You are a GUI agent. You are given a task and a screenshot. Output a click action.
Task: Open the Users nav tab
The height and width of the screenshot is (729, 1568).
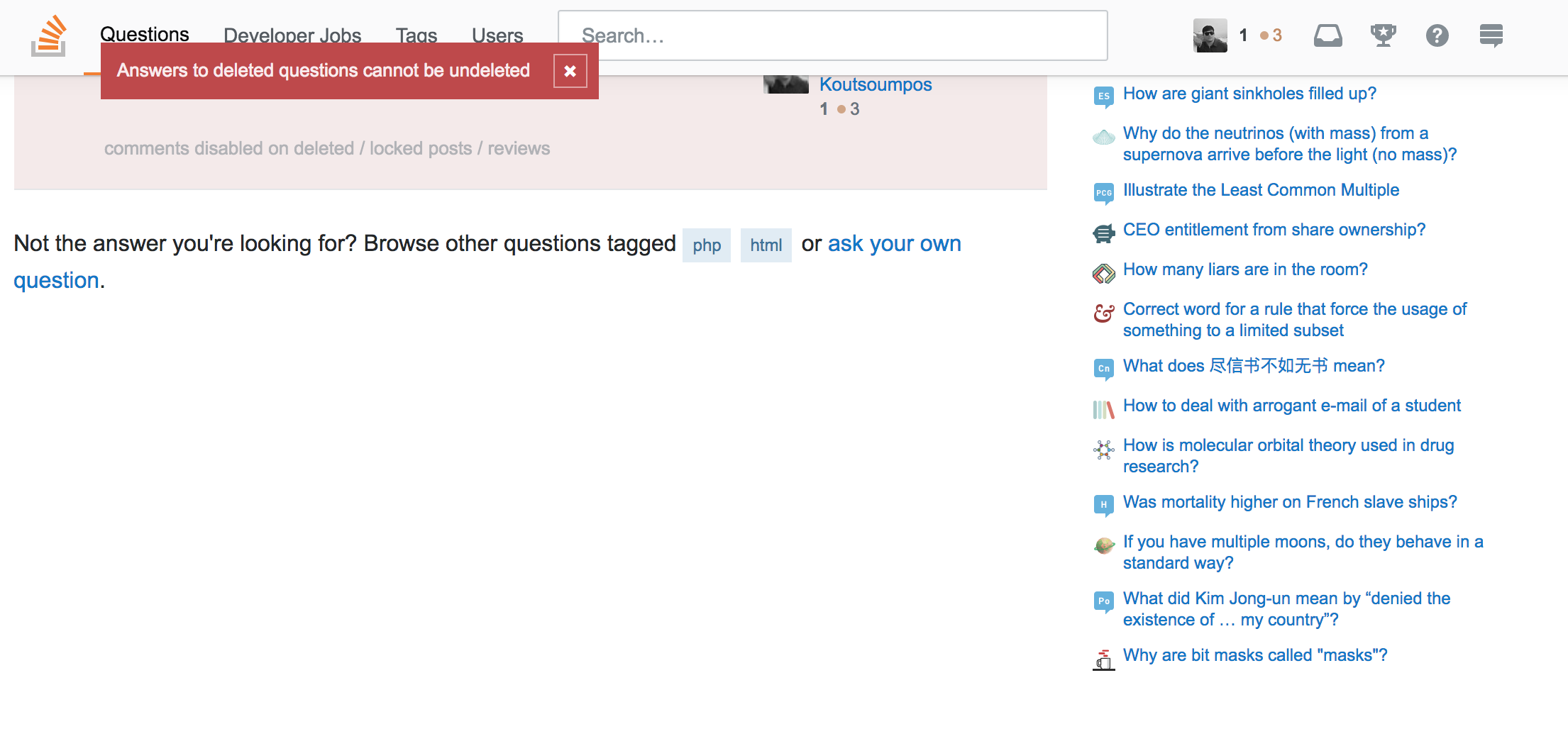(497, 35)
